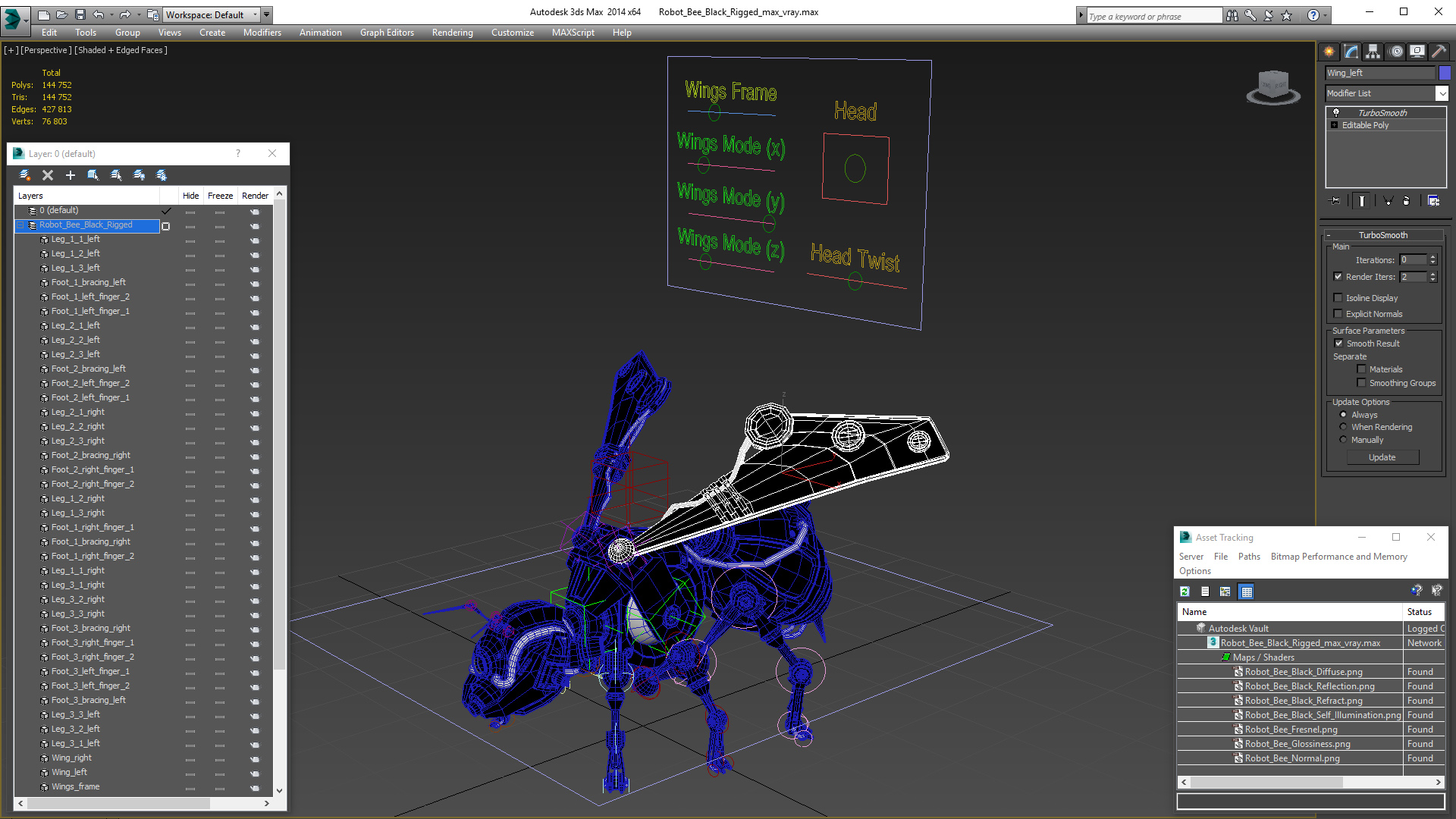Click the New Scene icon in quick access toolbar
This screenshot has width=1456, height=819.
tap(44, 14)
